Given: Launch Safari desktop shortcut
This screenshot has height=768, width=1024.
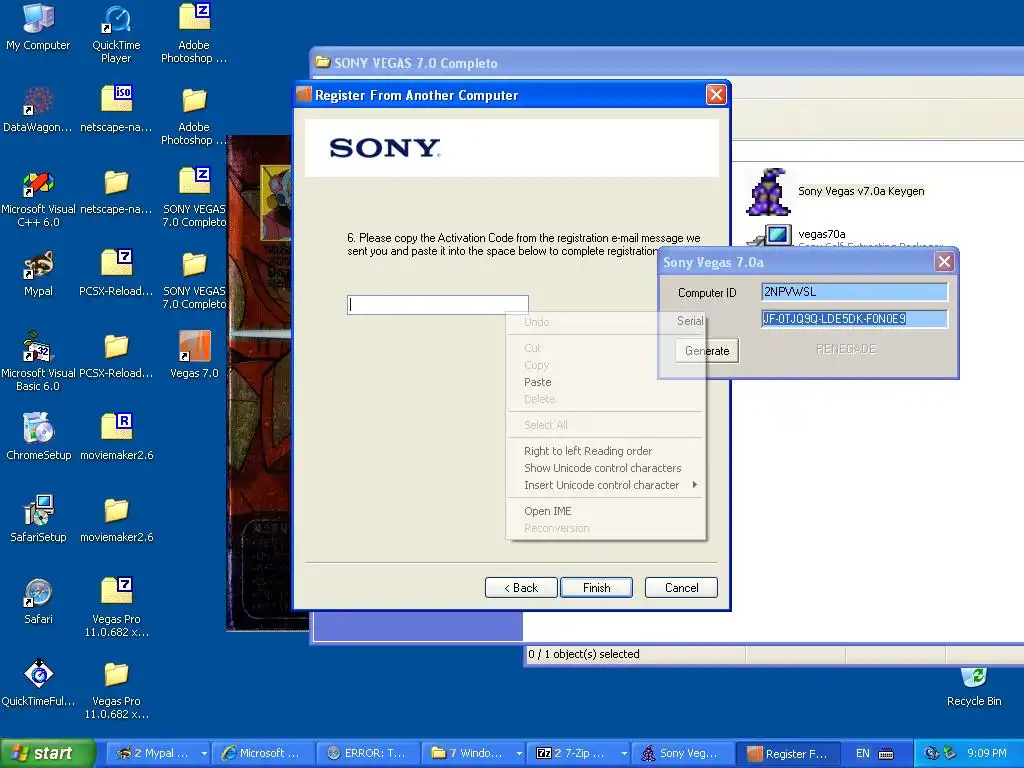Looking at the screenshot, I should click(38, 600).
